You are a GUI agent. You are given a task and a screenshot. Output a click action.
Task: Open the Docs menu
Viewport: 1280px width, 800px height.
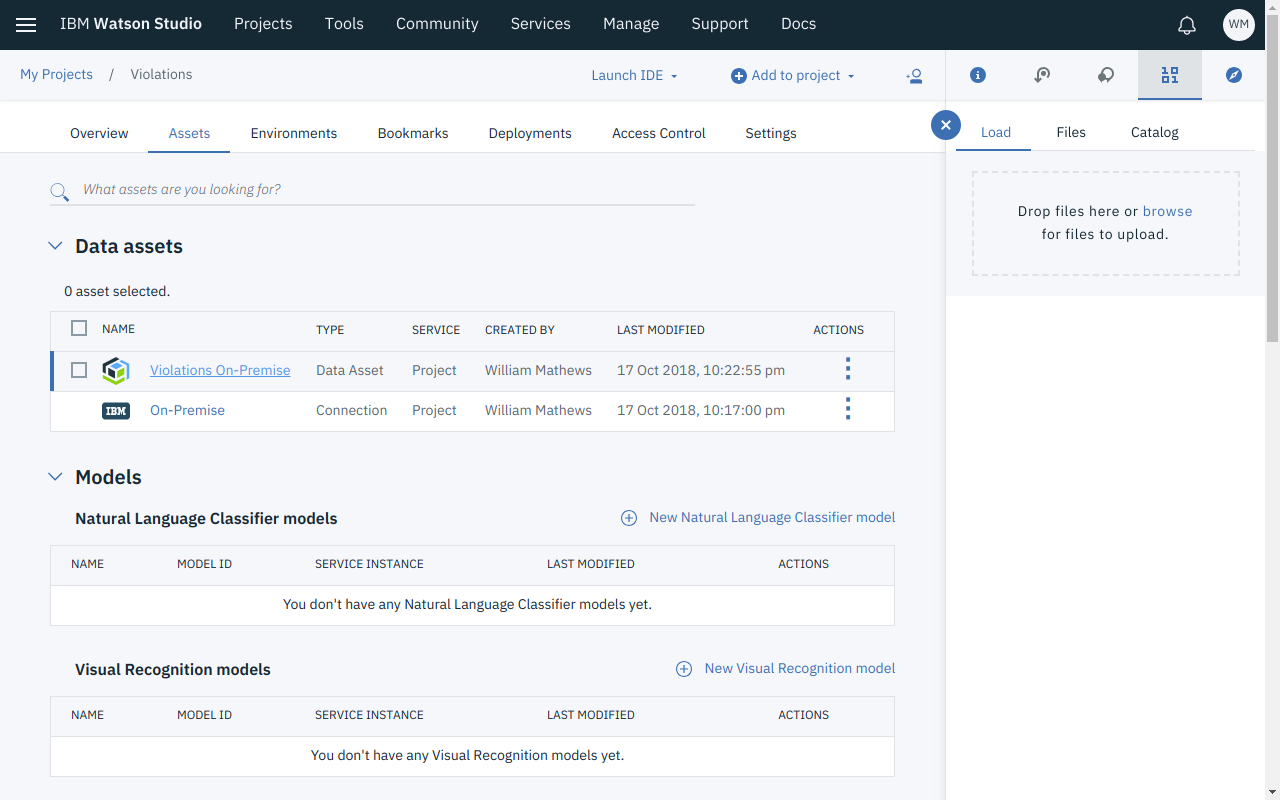798,24
